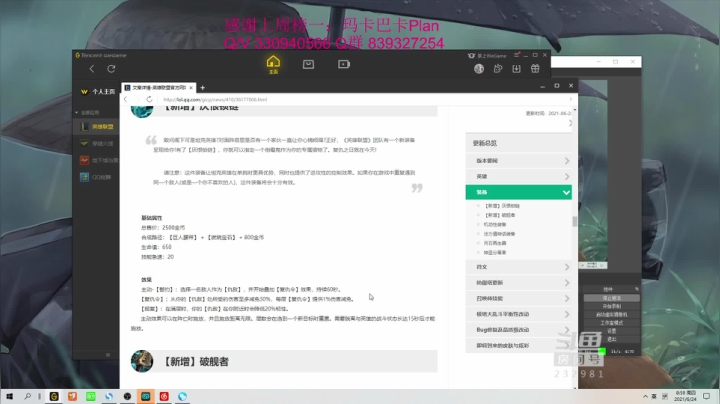Focus the lol.qq.com address bar
This screenshot has height=404, width=720.
click(363, 99)
